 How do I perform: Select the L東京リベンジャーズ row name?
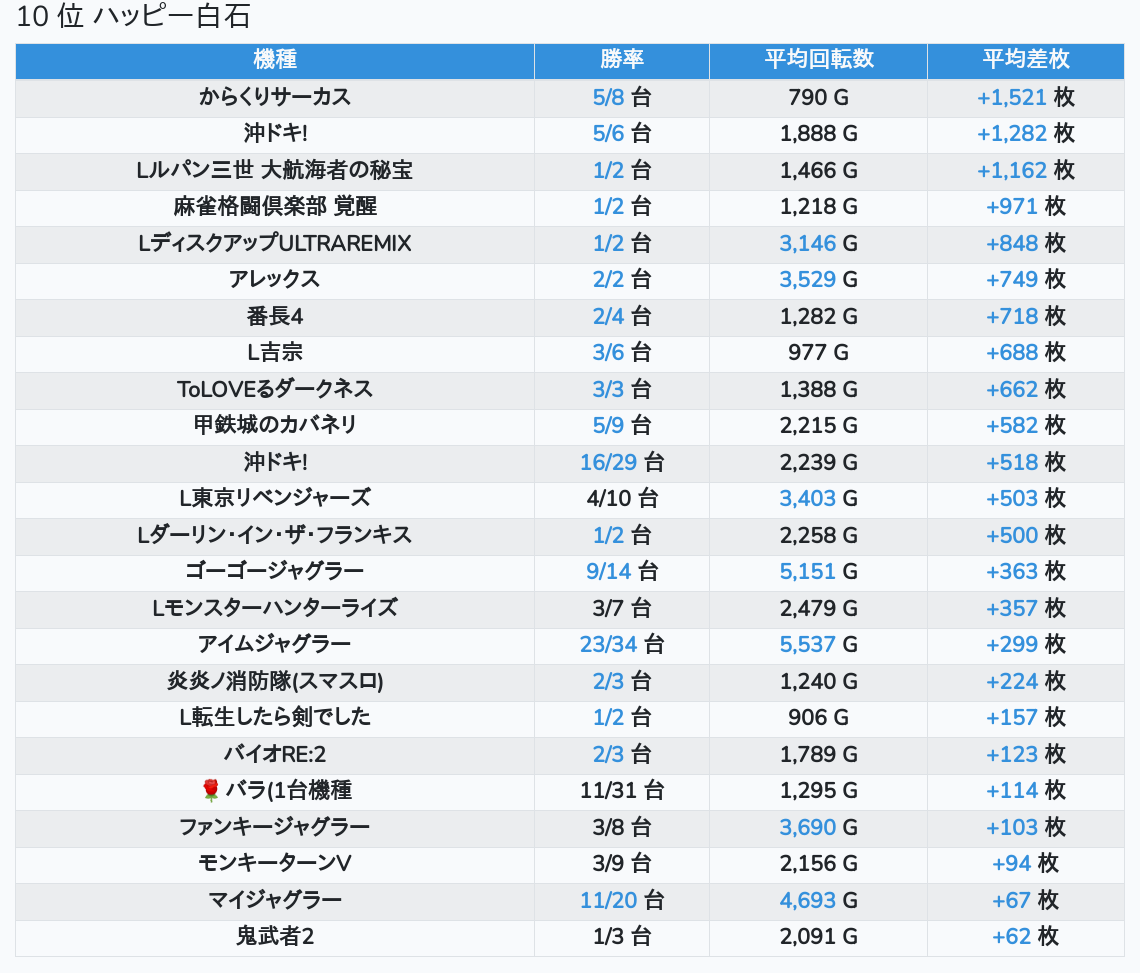coord(275,498)
